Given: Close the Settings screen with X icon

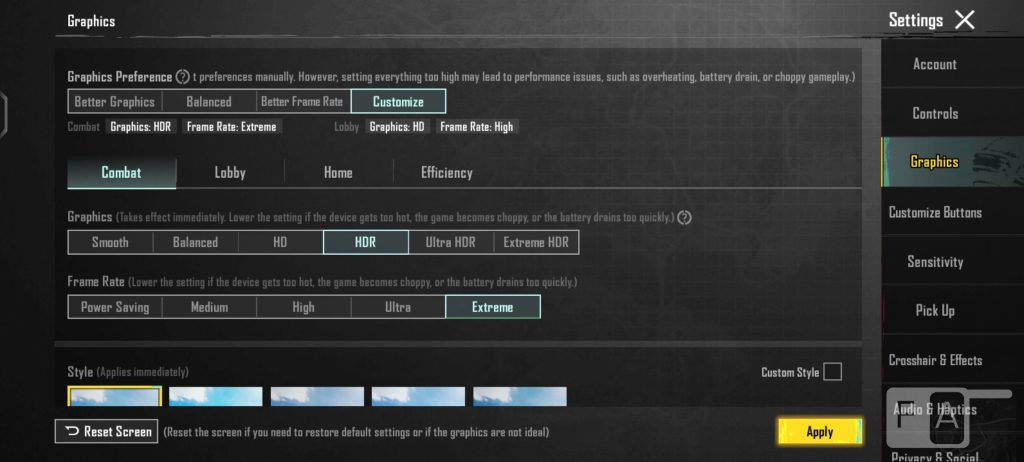Looking at the screenshot, I should pos(964,20).
